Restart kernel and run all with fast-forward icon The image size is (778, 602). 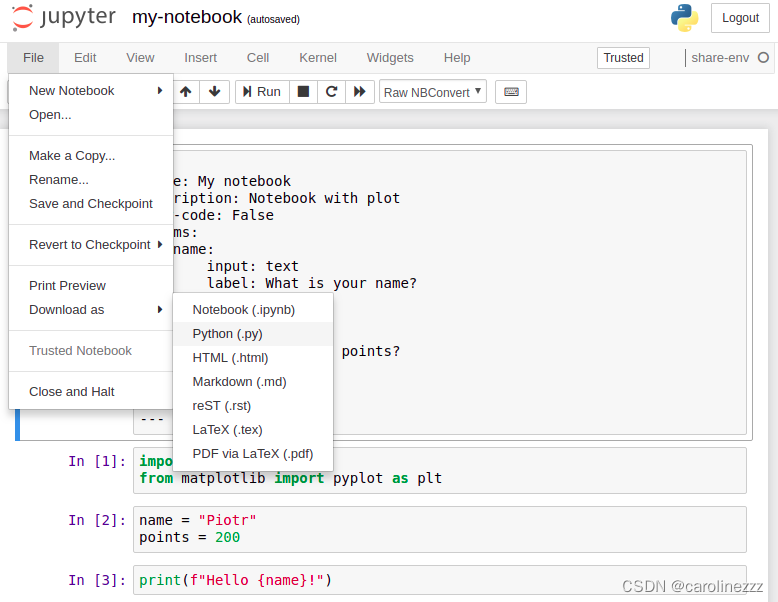(360, 92)
